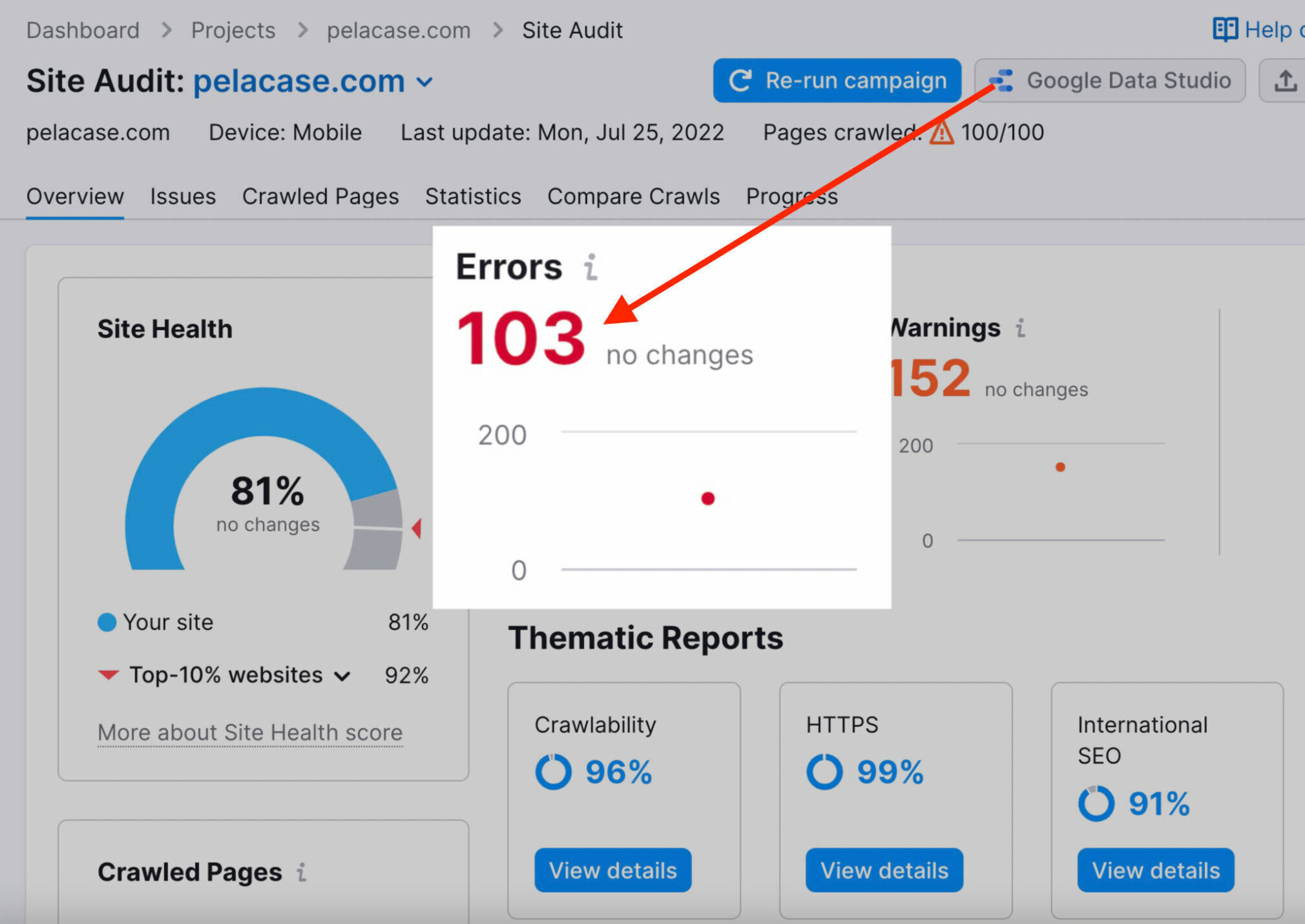Click the 100/100 pages crawled value
This screenshot has width=1305, height=924.
click(1002, 132)
